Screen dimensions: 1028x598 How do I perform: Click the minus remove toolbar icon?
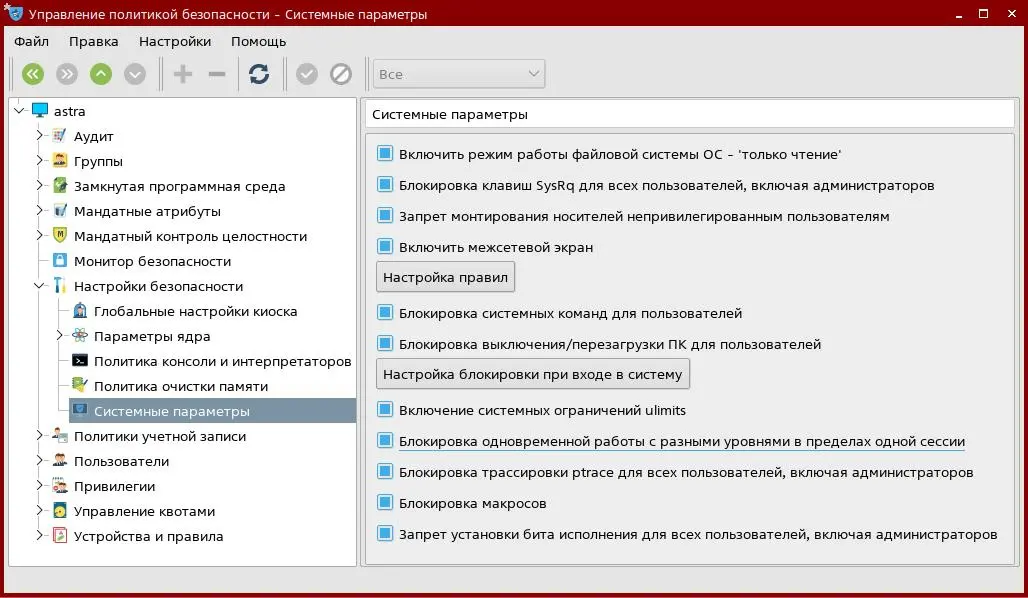(x=217, y=74)
